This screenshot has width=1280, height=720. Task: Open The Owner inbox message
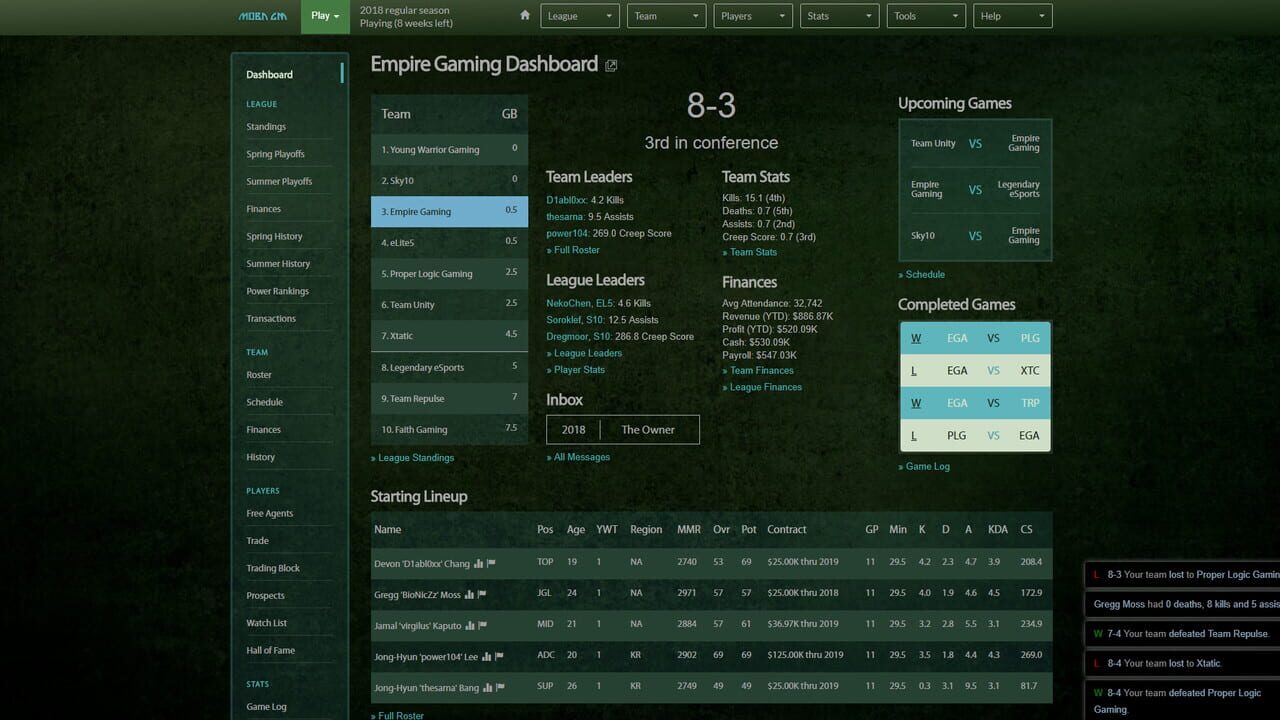[x=648, y=430]
